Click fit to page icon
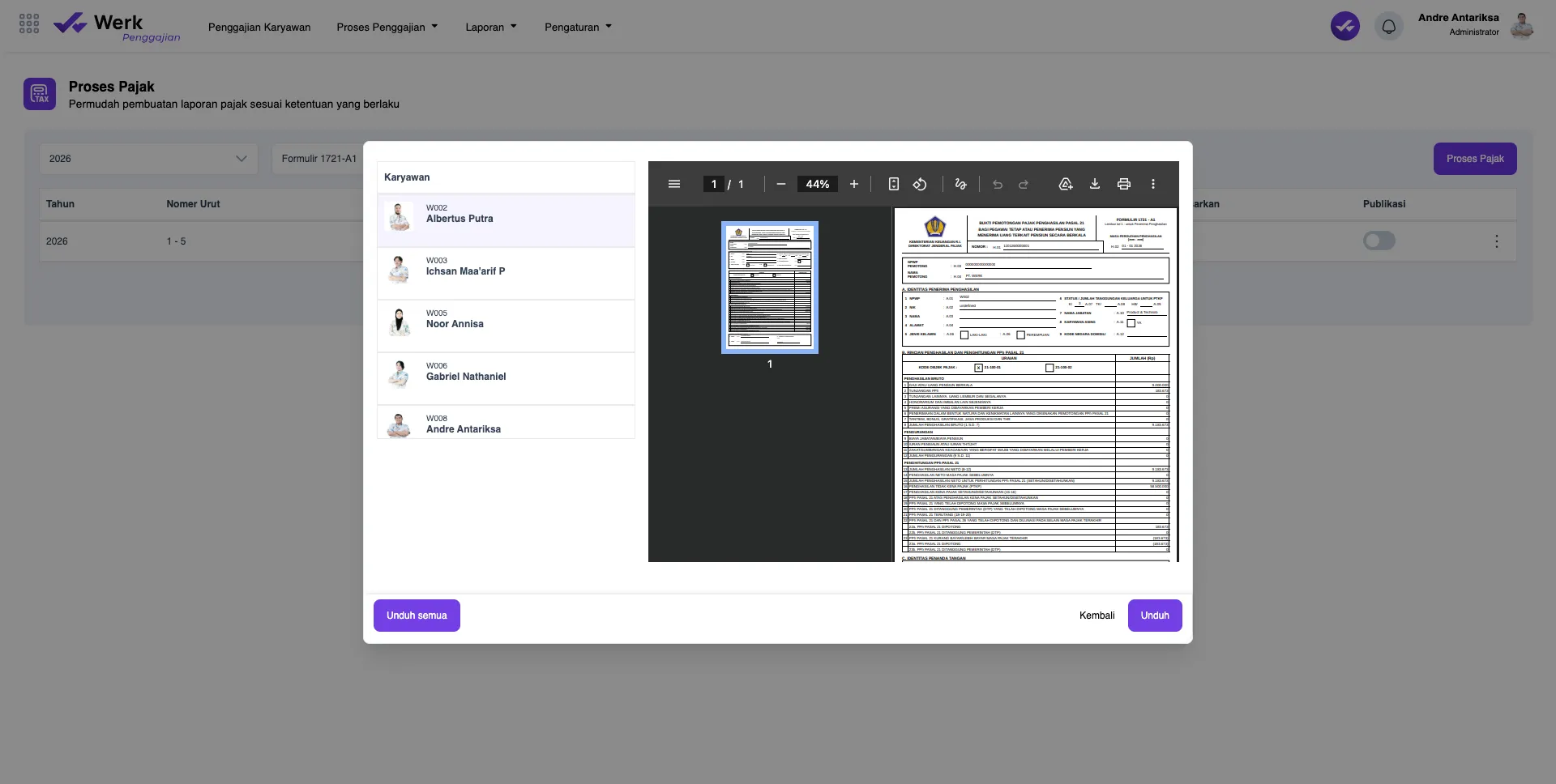The height and width of the screenshot is (784, 1556). (893, 185)
